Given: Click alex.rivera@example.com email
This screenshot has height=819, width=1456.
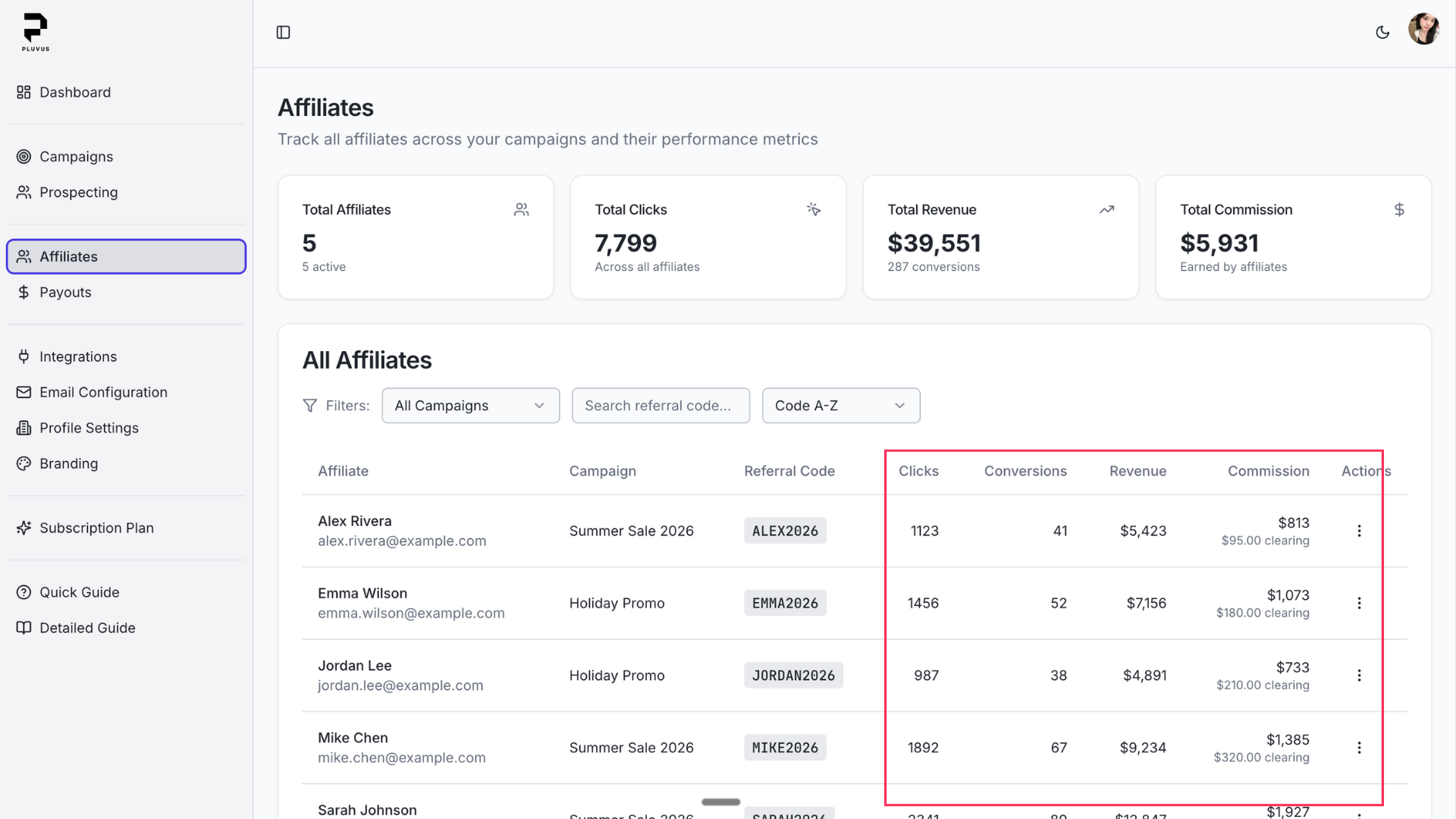Looking at the screenshot, I should (x=402, y=541).
